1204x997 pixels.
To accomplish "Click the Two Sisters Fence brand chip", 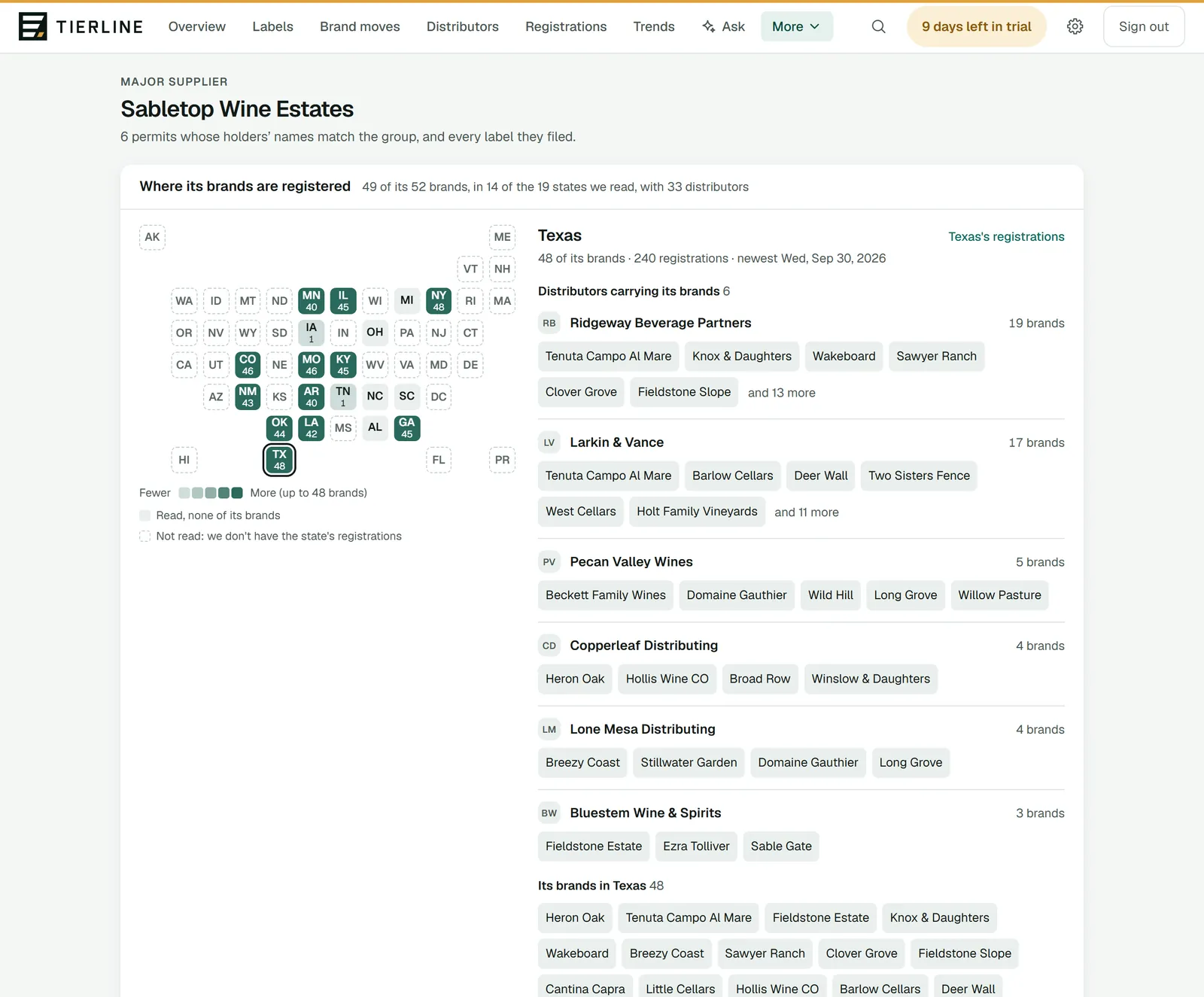I will [919, 476].
